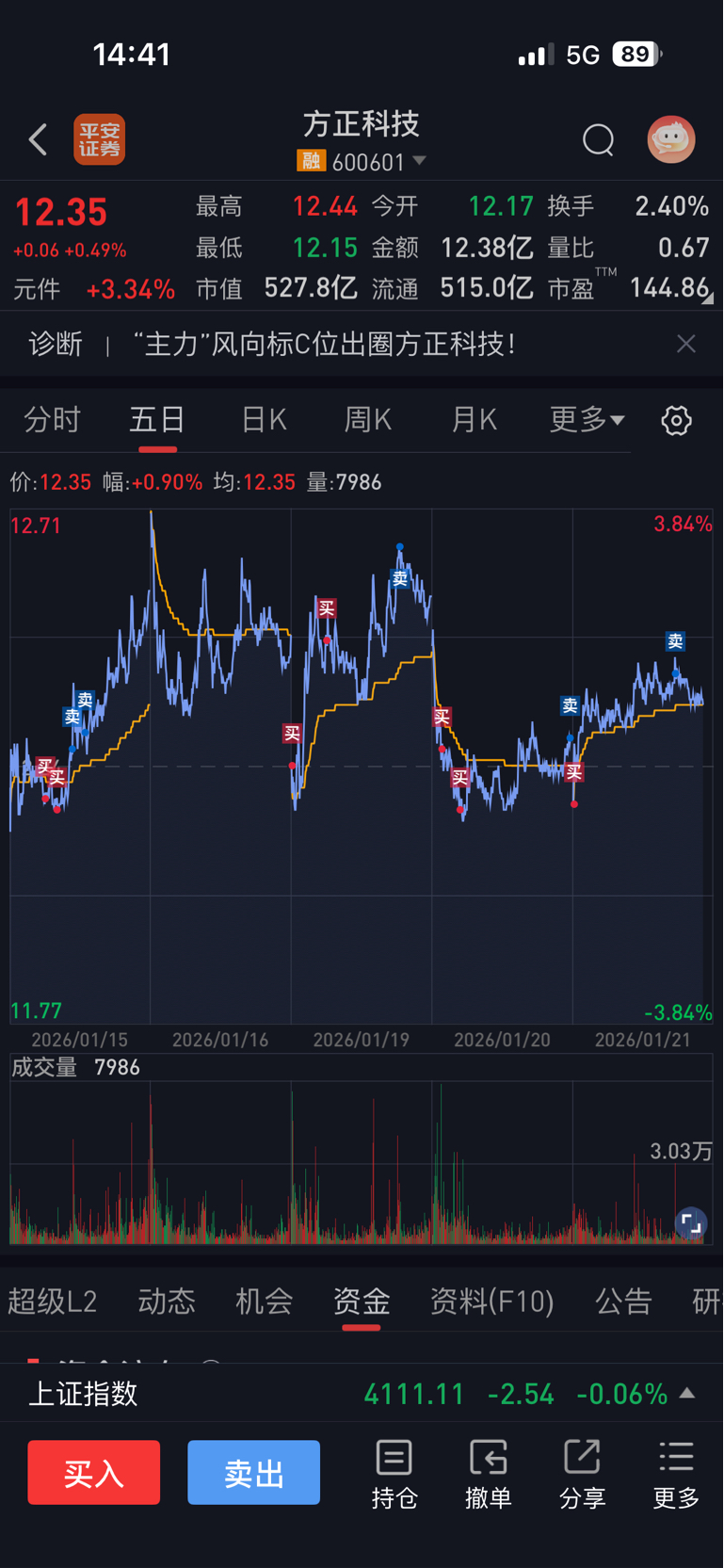Open the 更多 chart period dropdown

point(587,419)
